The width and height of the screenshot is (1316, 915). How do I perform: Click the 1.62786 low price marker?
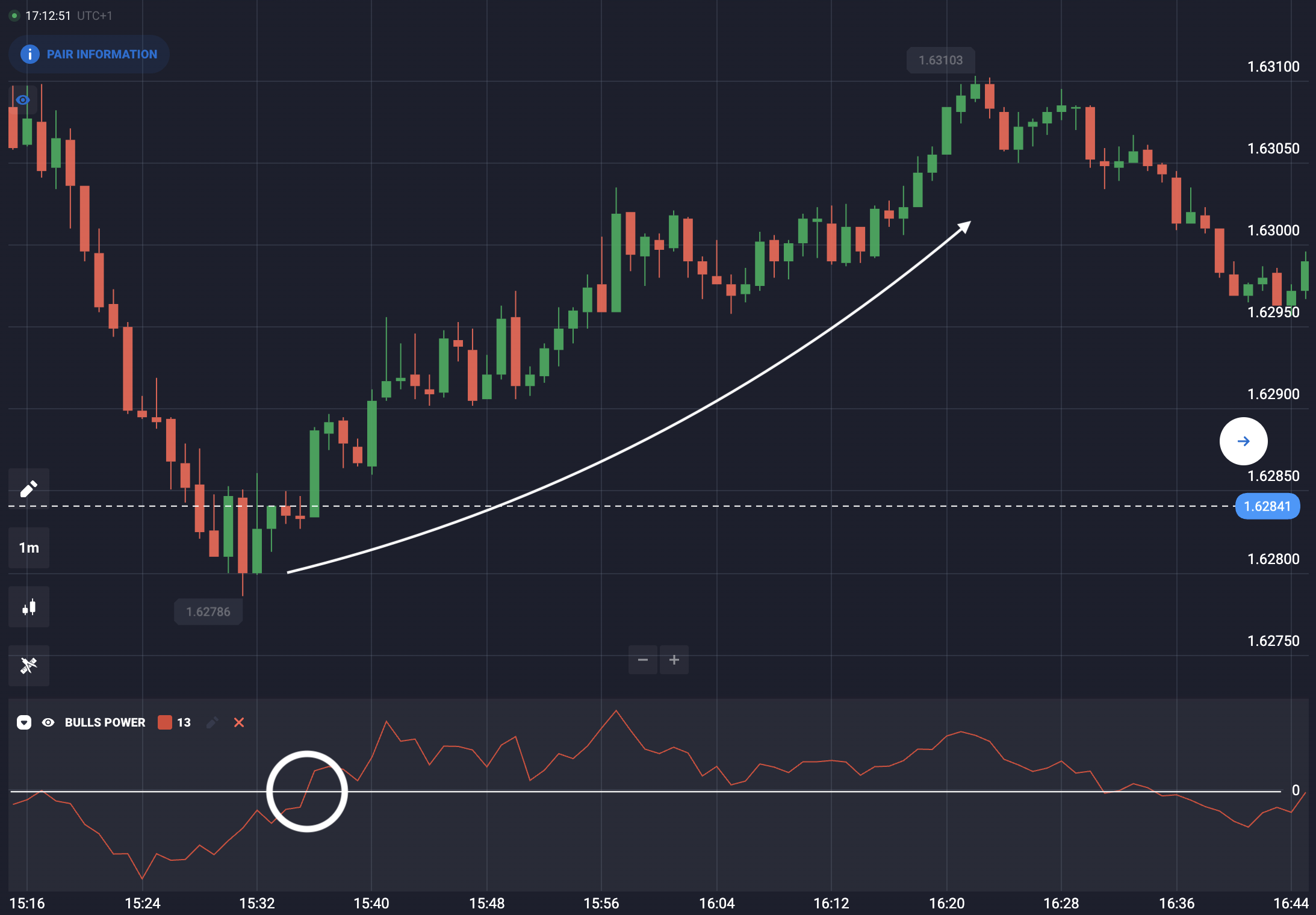coord(208,612)
